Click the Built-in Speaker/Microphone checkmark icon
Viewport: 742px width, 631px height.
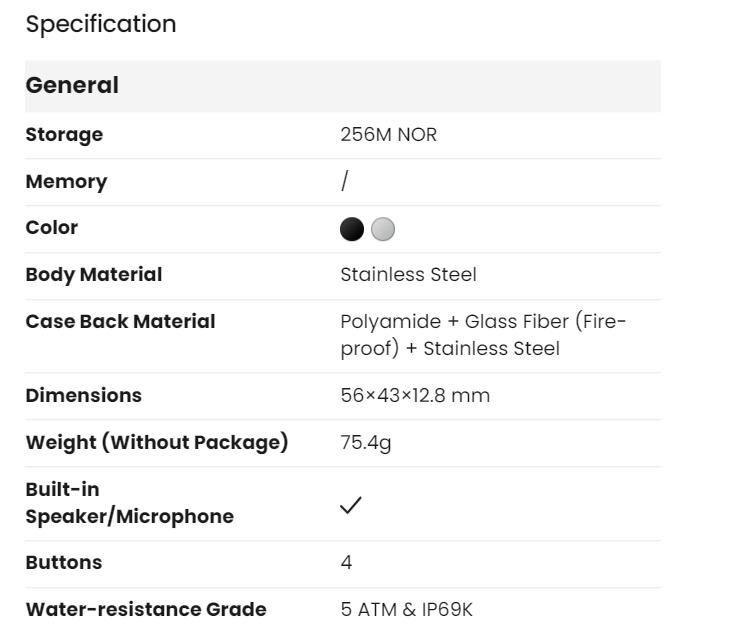[x=351, y=505]
